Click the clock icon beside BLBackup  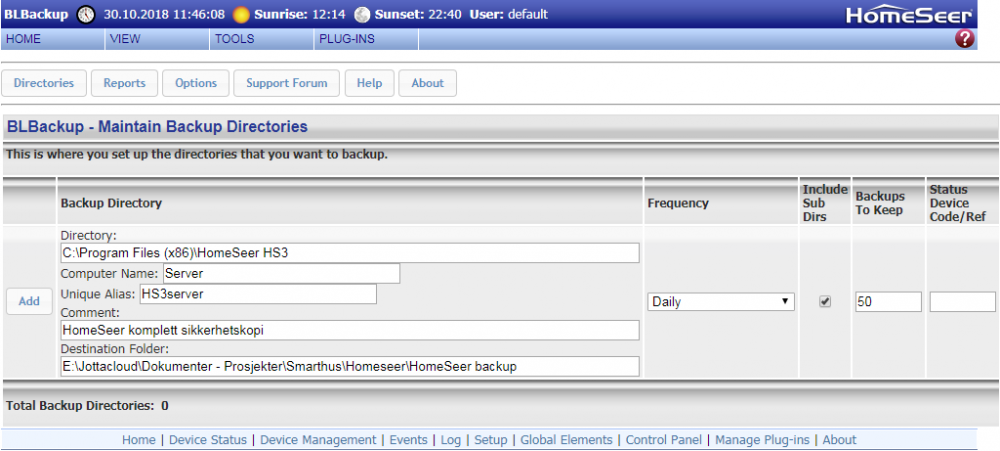(86, 15)
